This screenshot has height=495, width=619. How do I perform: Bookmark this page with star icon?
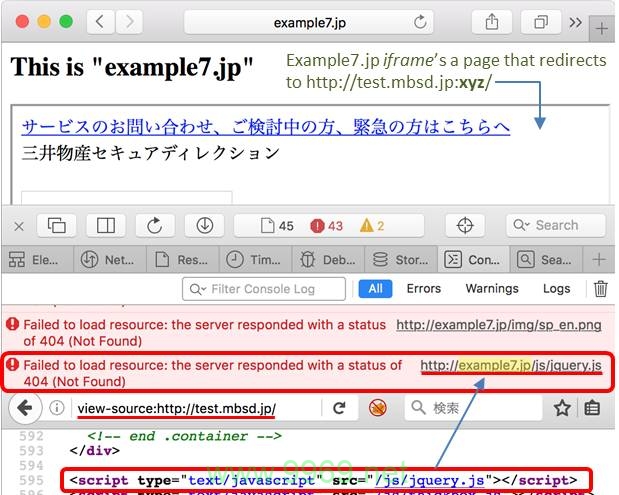pos(562,408)
